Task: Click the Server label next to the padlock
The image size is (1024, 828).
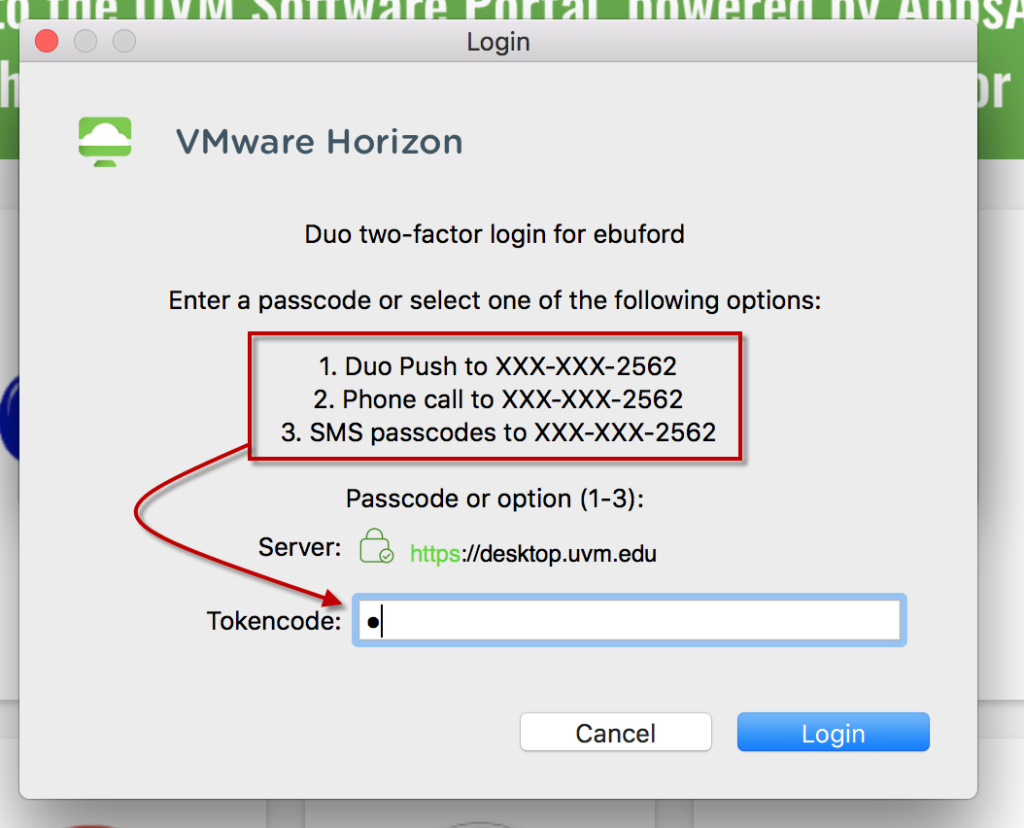Action: coord(298,546)
